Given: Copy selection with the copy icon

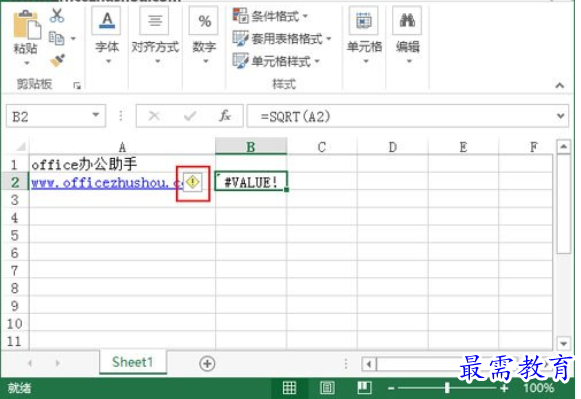Looking at the screenshot, I should point(56,38).
